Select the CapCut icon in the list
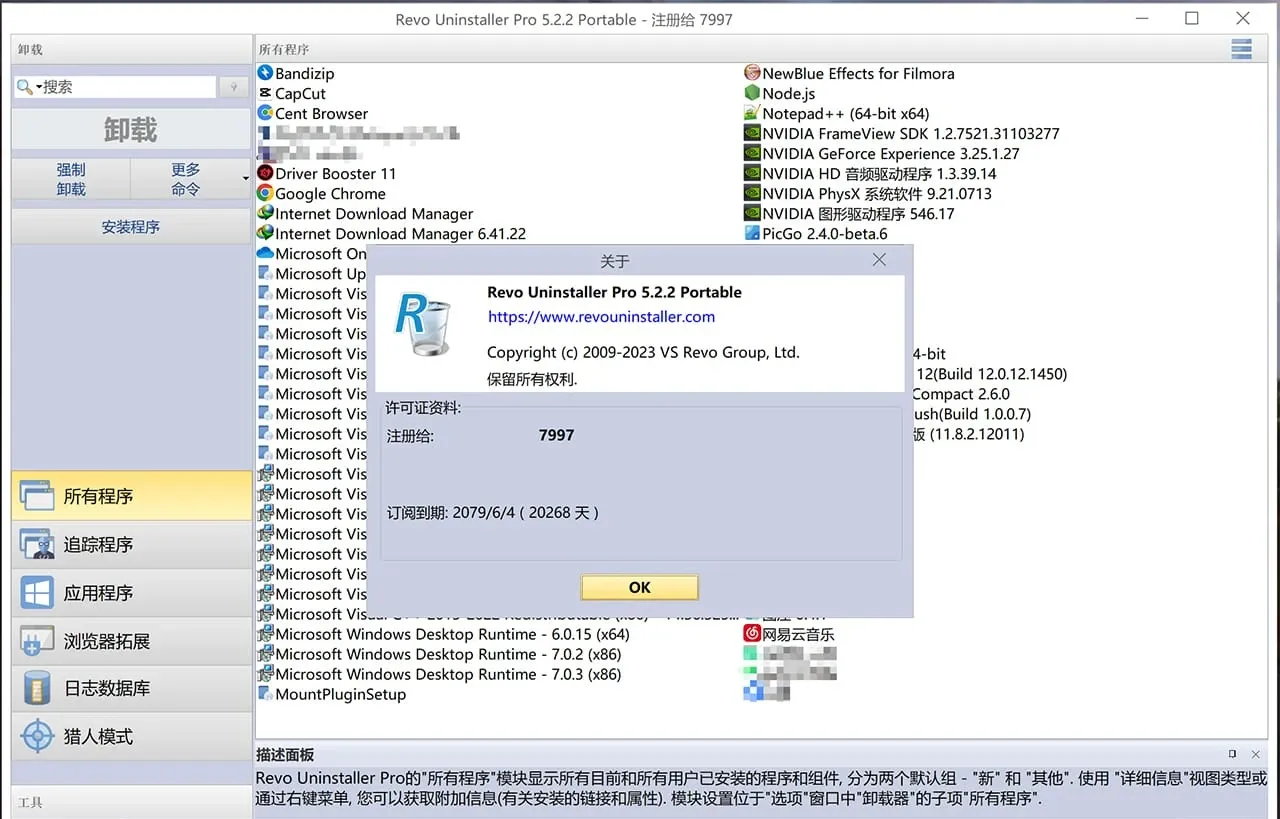Image resolution: width=1280 pixels, height=819 pixels. click(x=265, y=93)
